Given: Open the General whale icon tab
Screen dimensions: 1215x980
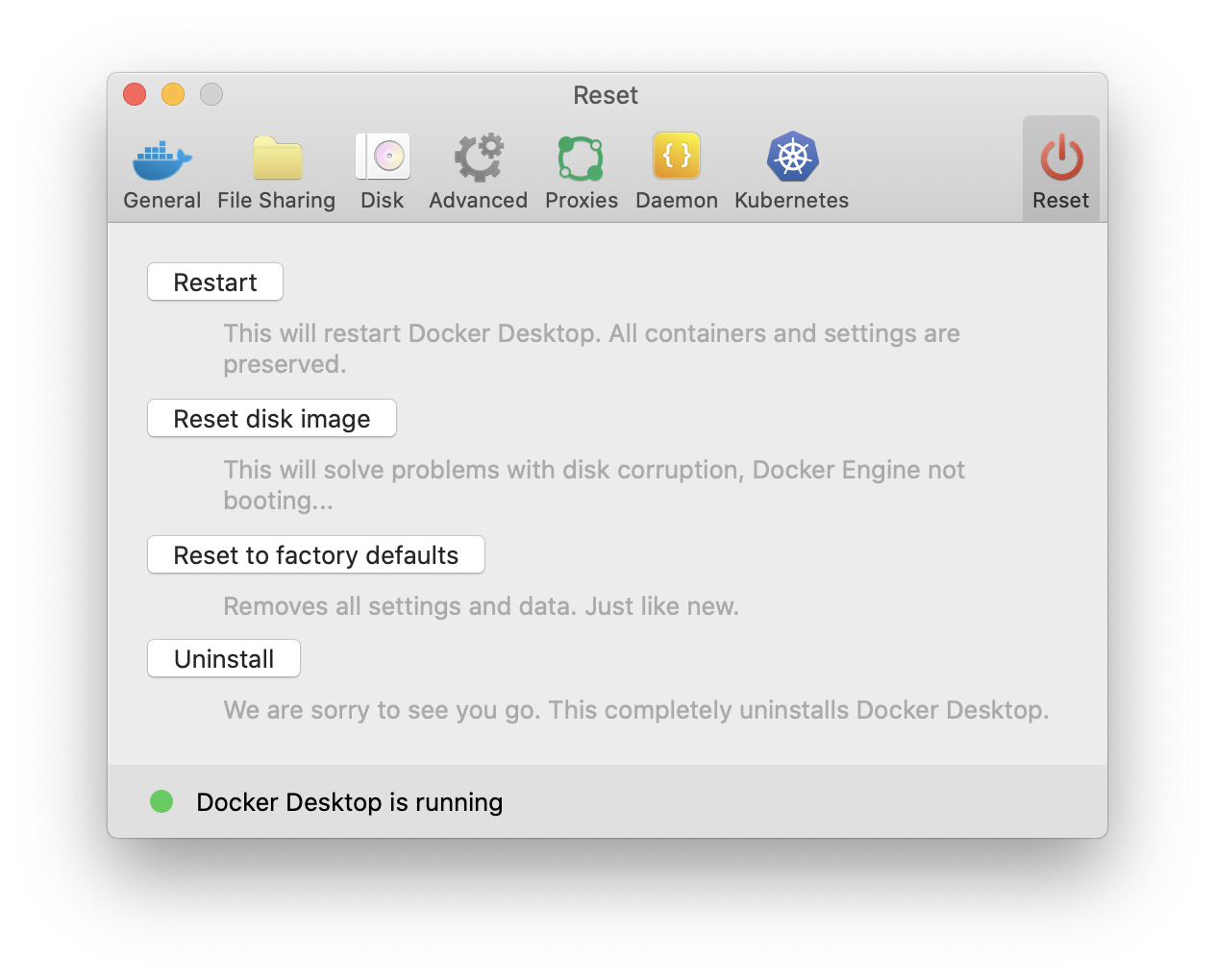Looking at the screenshot, I should [161, 160].
